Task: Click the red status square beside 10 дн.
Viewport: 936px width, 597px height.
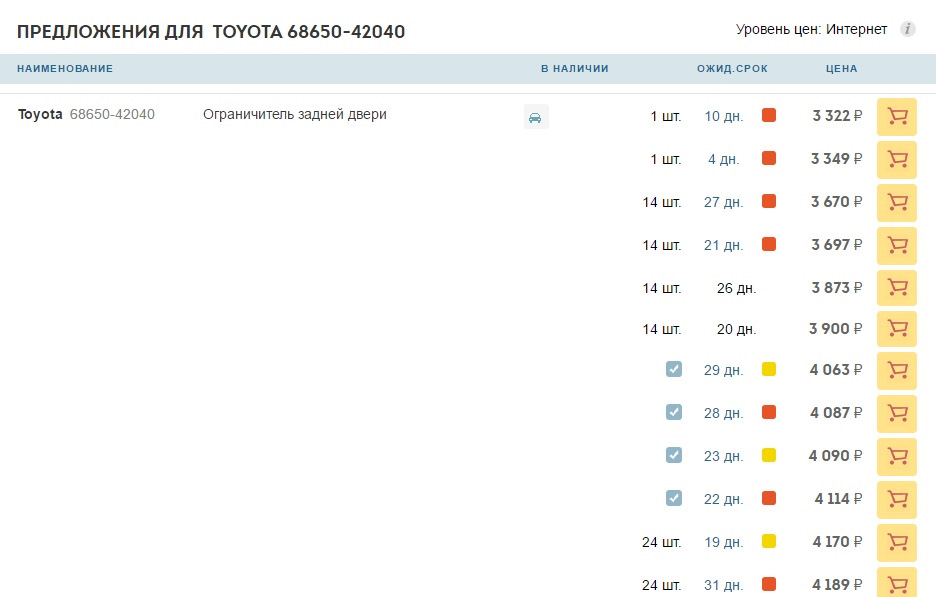Action: [769, 115]
